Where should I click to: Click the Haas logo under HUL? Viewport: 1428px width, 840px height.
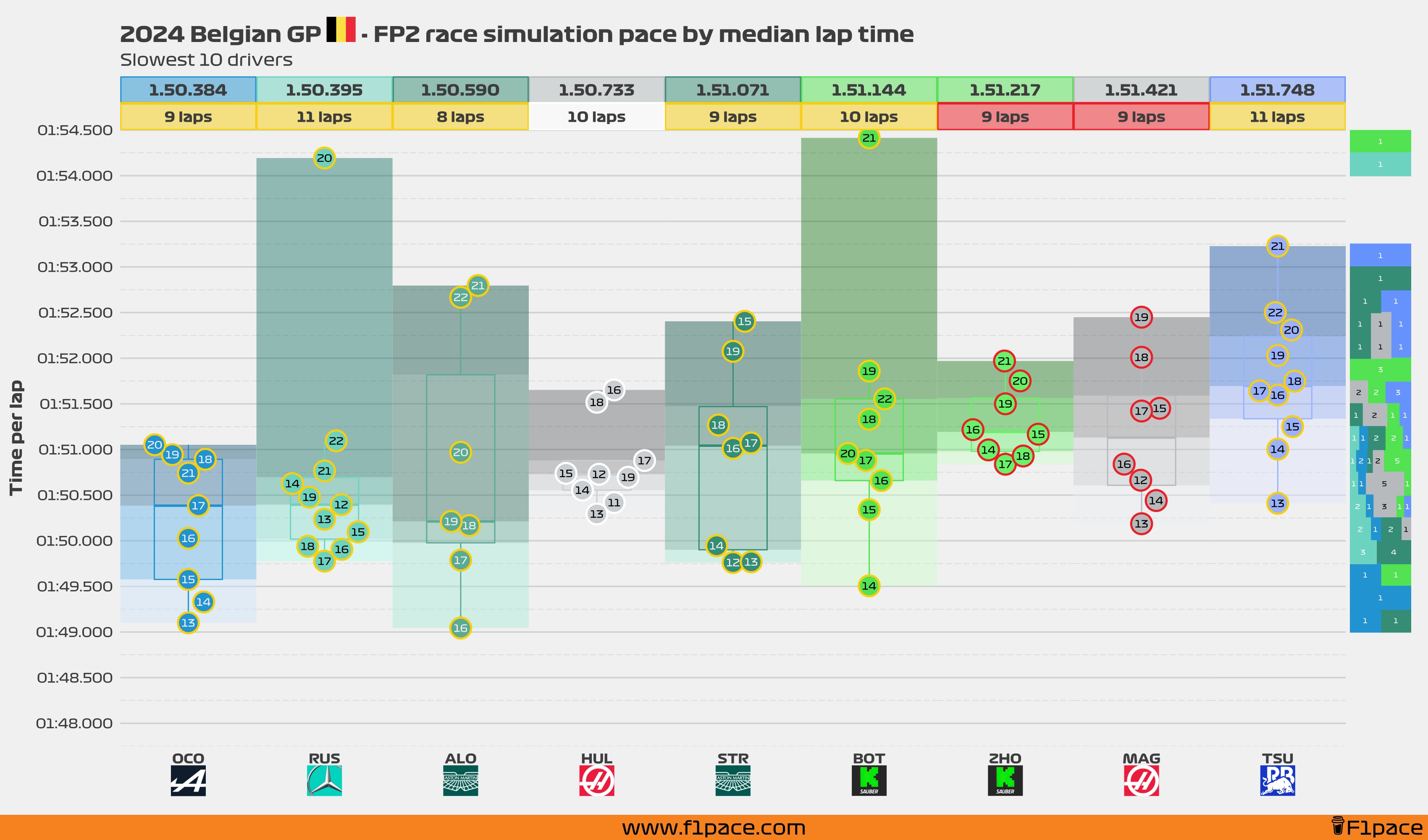597,780
